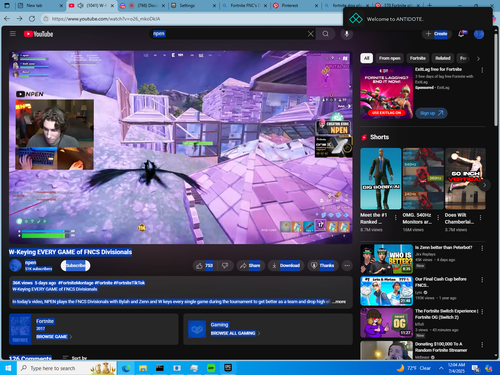Open the Zenn better than Peterbot thumbnail
The image size is (500, 375).
click(386, 259)
